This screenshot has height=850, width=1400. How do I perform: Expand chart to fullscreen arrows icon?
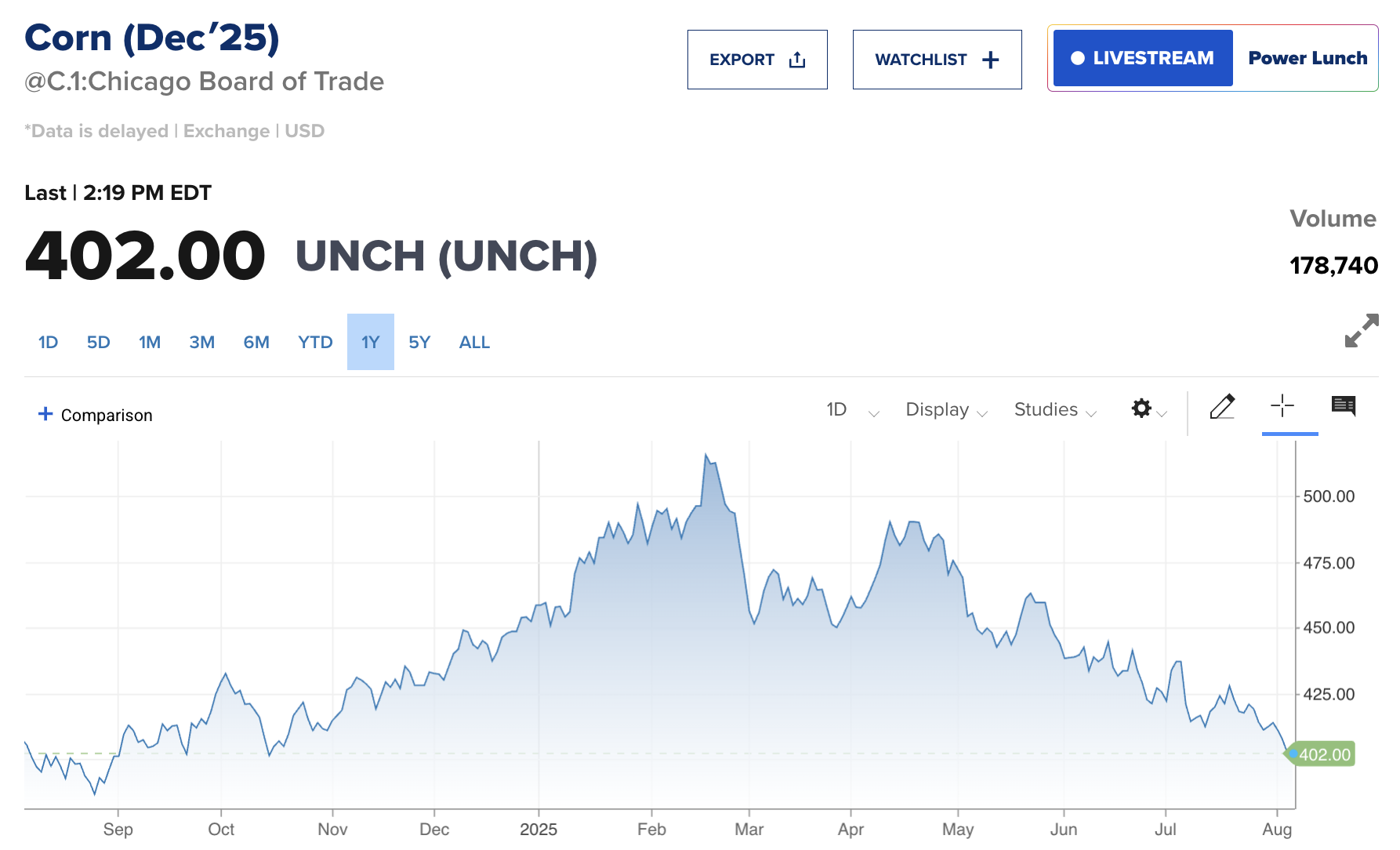(x=1362, y=331)
